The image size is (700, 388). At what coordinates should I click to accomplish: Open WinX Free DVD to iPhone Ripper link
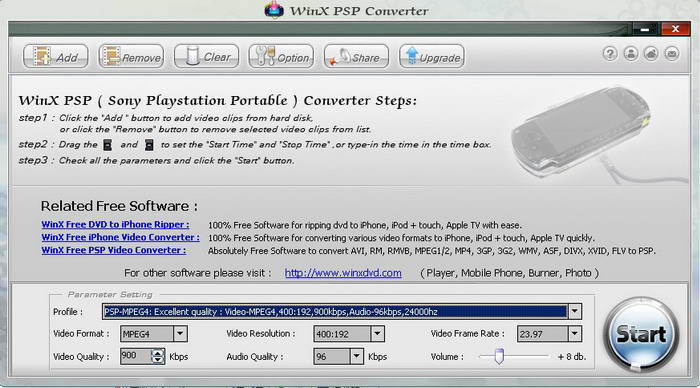115,225
